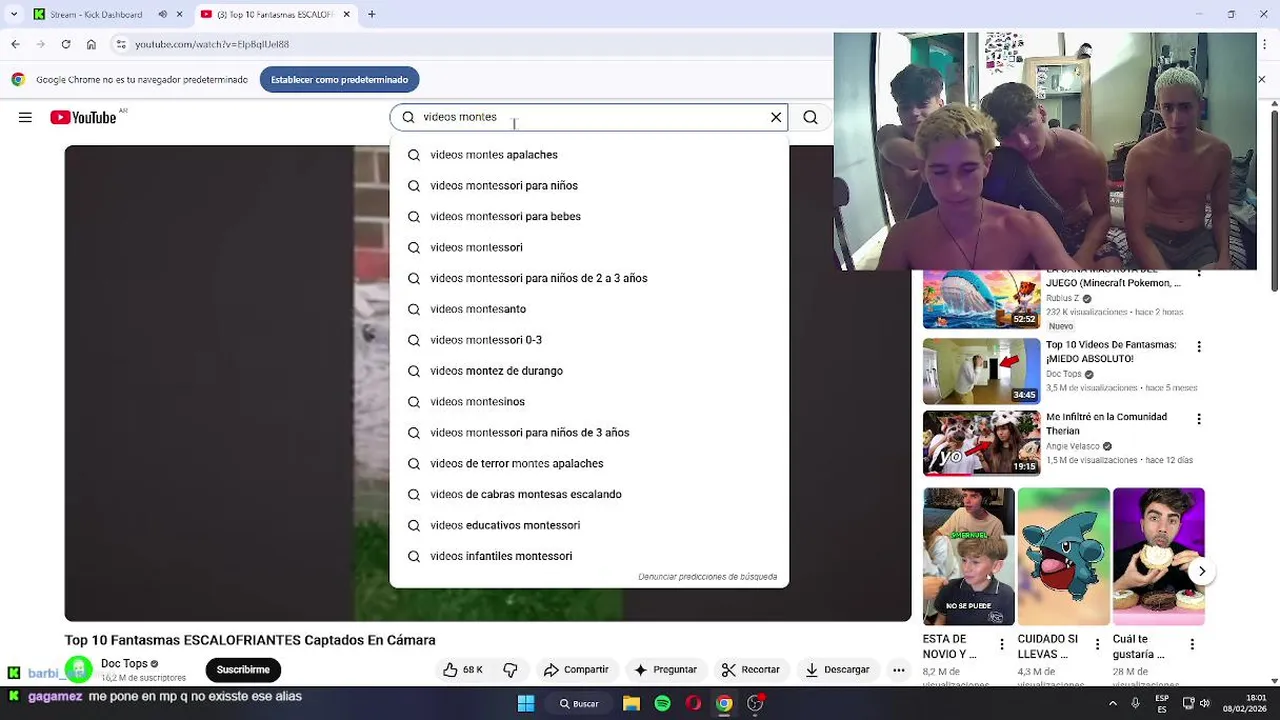Click inside the YouTube search field
The image size is (1280, 720).
[x=588, y=117]
